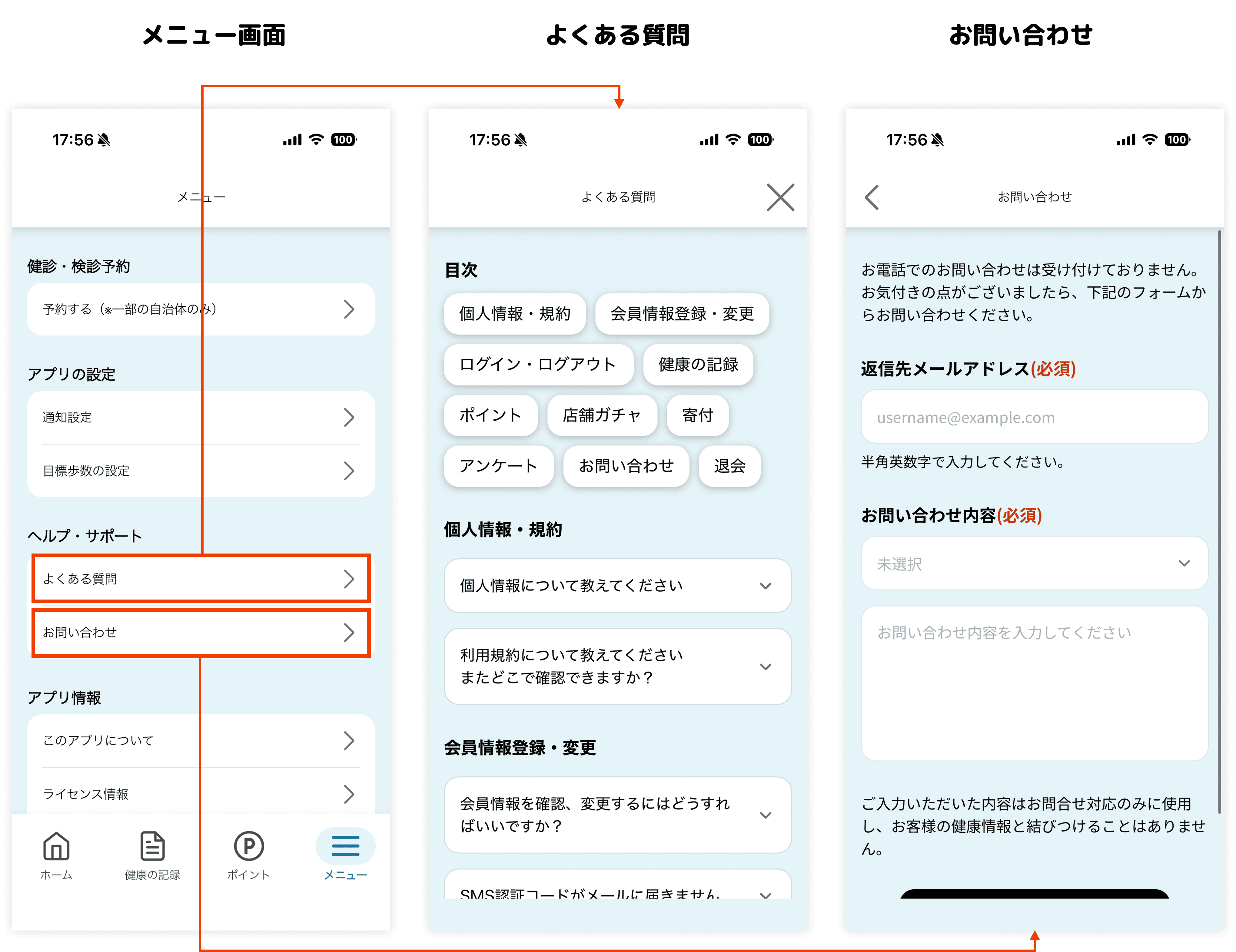Screen dimensions: 1236x952
Task: Open このアプリについて row
Action: tap(201, 740)
